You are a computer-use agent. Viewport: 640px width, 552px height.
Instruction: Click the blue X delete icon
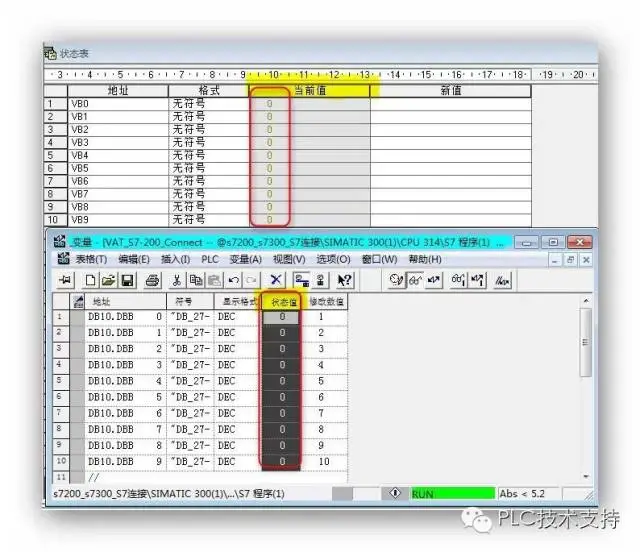pos(276,280)
